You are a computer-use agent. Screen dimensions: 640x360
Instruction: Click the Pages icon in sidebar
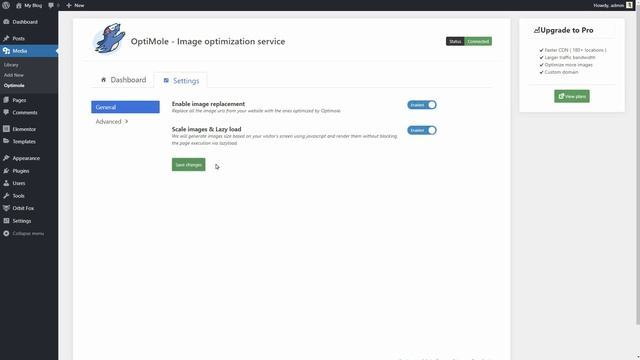[6, 100]
